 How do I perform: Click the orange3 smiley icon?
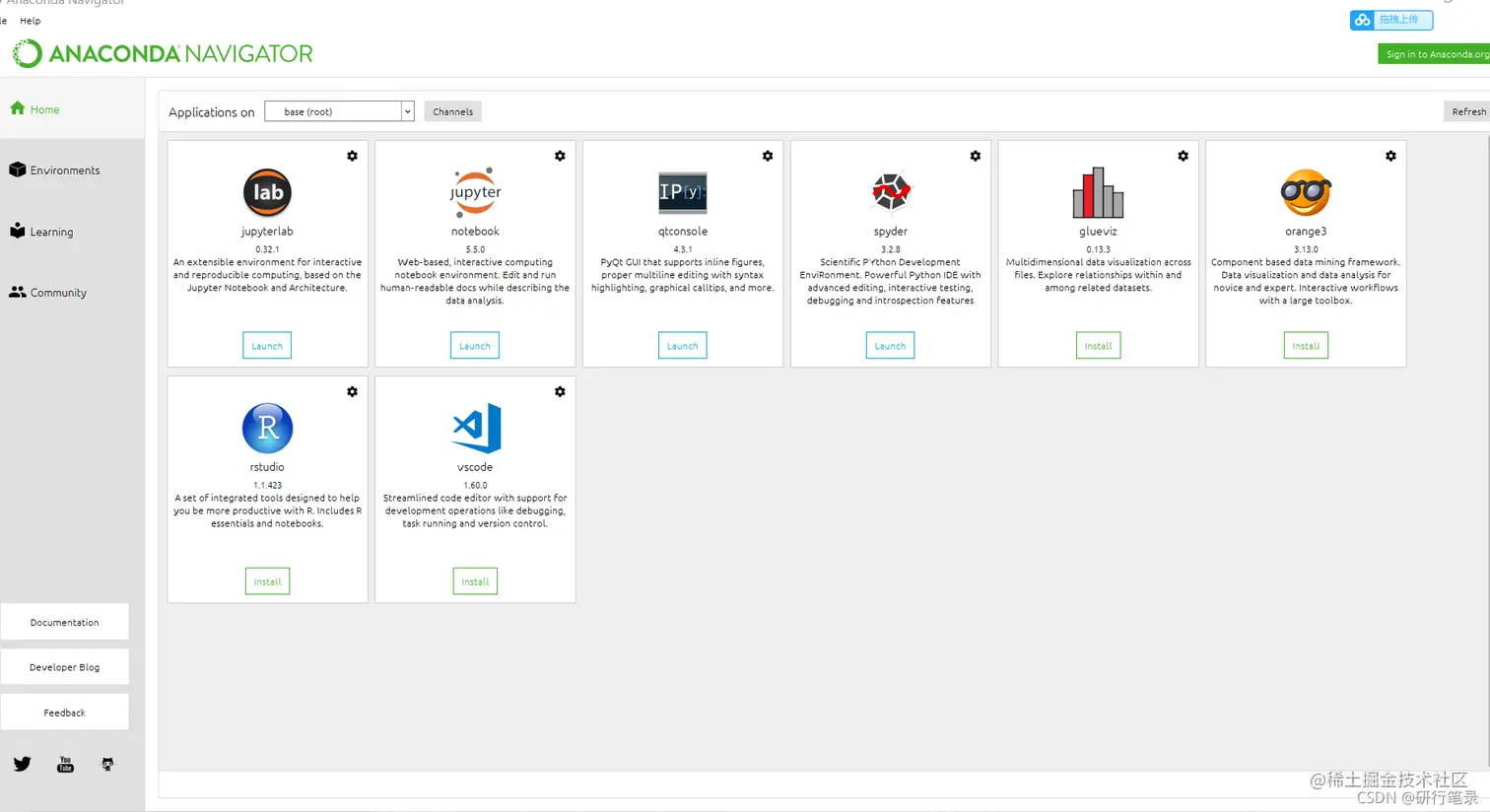pyautogui.click(x=1306, y=192)
